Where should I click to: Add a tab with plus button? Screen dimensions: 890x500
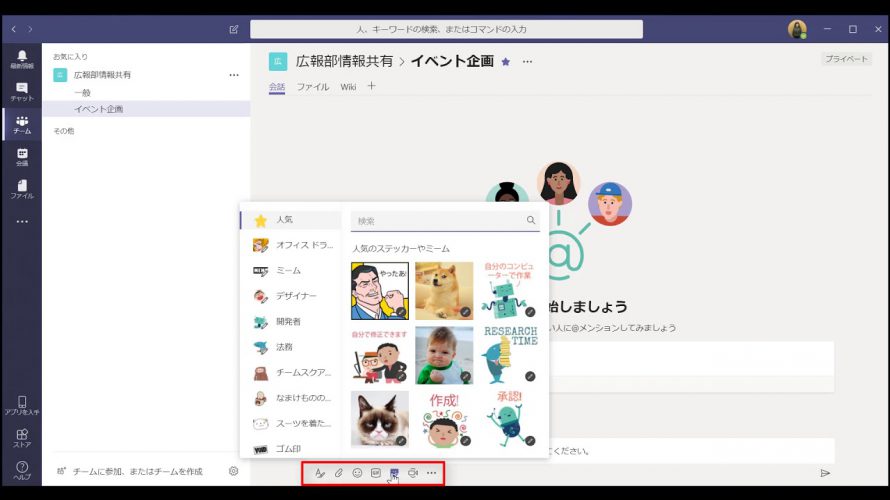(x=371, y=86)
